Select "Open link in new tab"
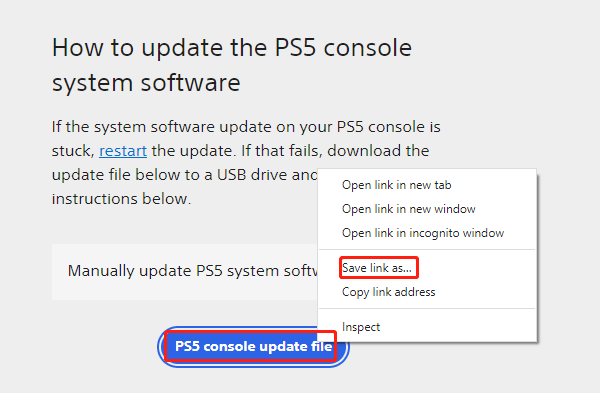600x393 pixels. [x=396, y=185]
